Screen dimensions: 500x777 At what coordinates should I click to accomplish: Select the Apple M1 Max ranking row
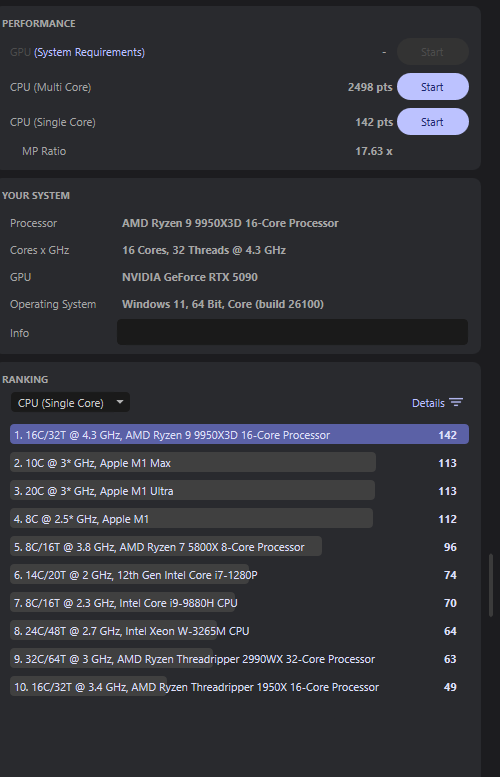[x=239, y=463]
